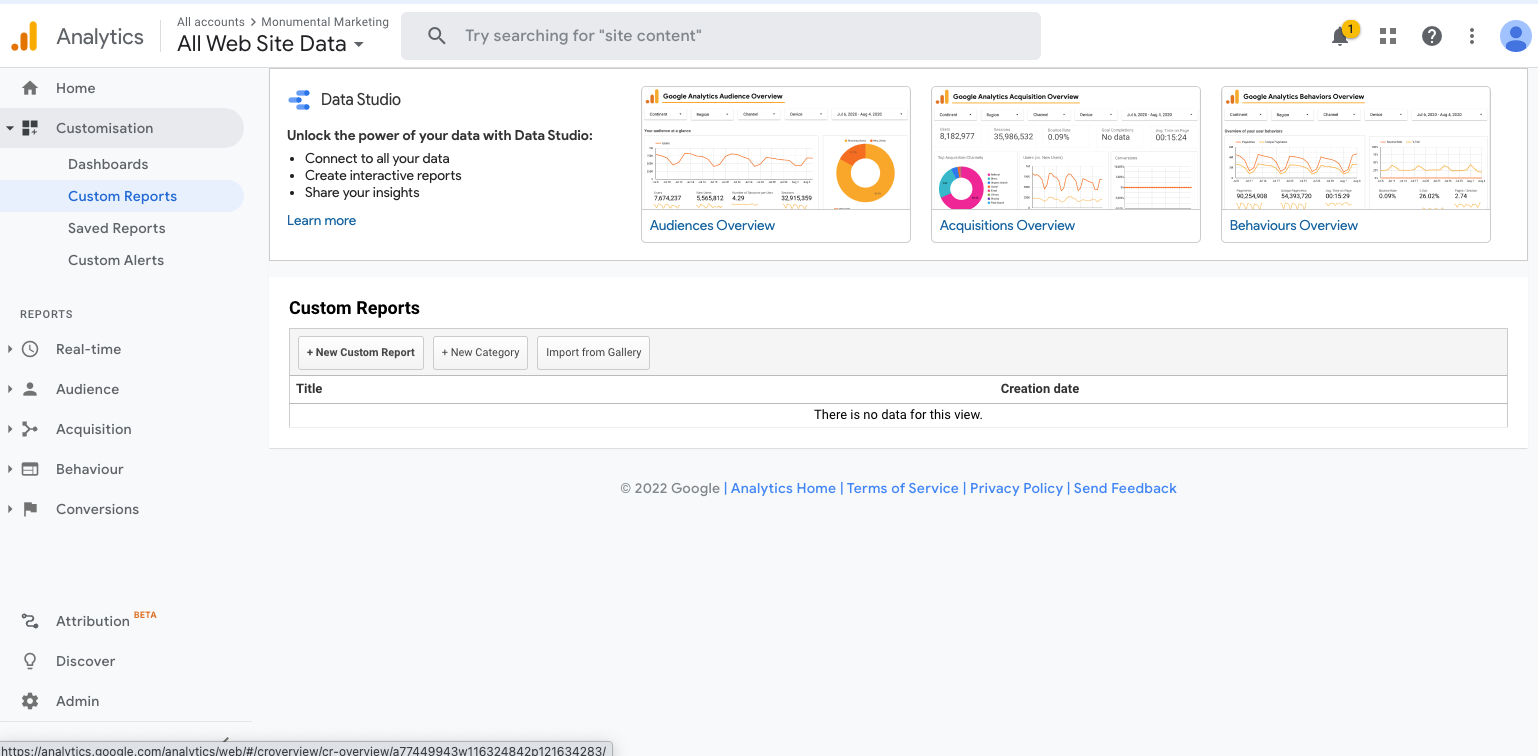Image resolution: width=1538 pixels, height=756 pixels.
Task: Click the Send Feedback link
Action: coord(1125,488)
